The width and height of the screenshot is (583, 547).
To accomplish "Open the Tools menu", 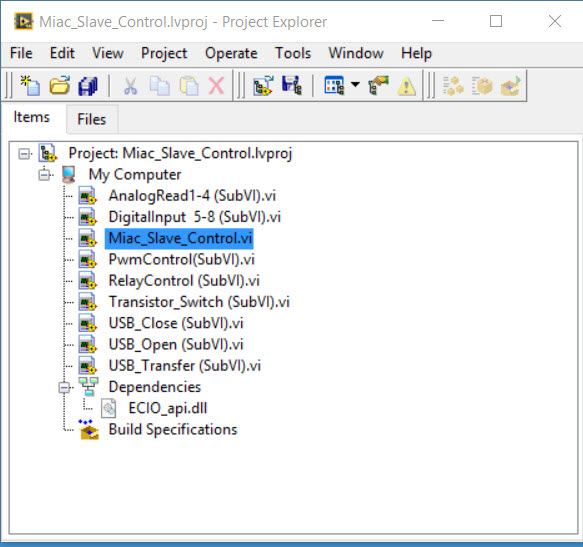I will 293,53.
